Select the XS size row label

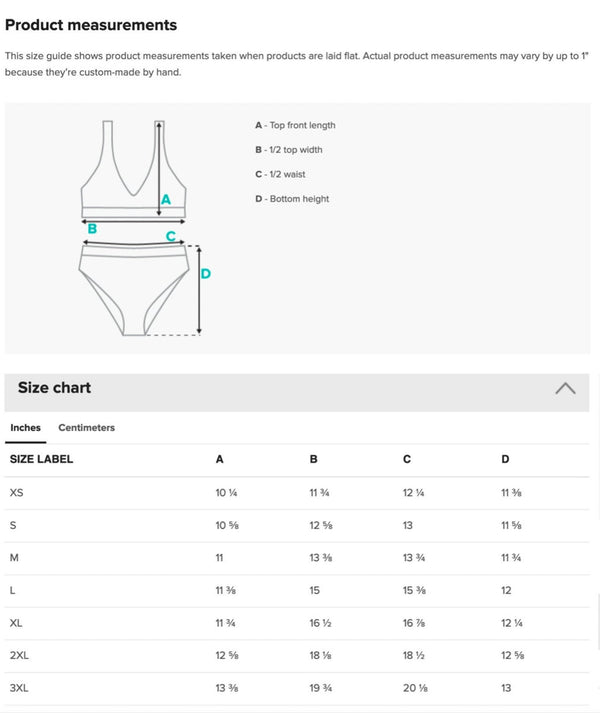(16, 493)
